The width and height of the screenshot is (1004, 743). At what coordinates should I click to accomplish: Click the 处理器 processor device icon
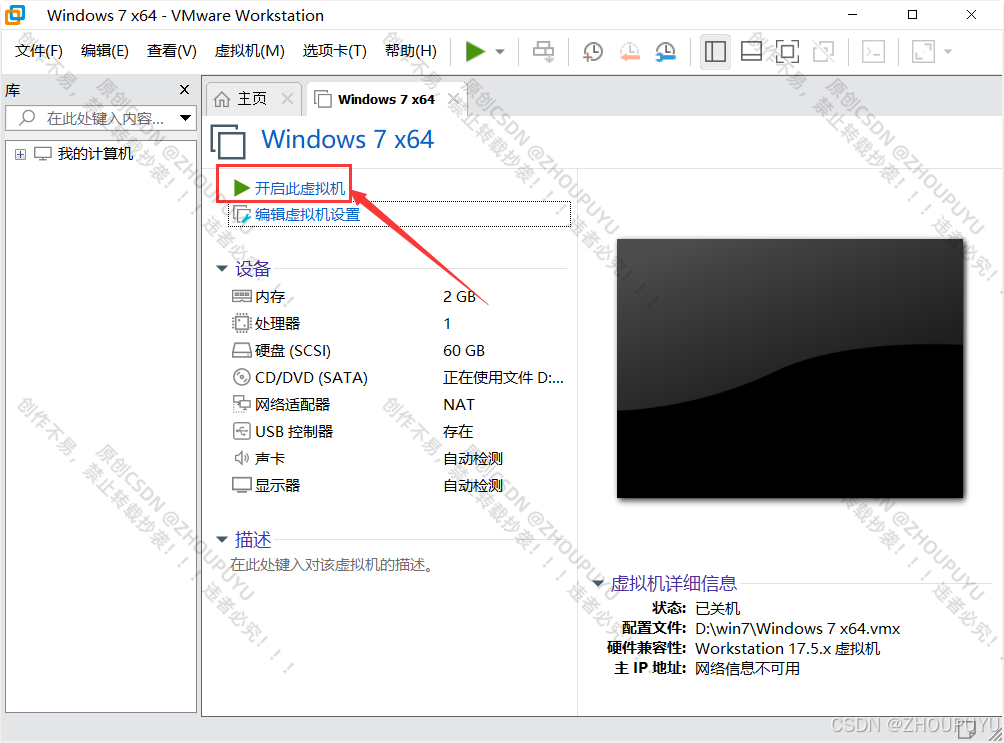click(241, 323)
